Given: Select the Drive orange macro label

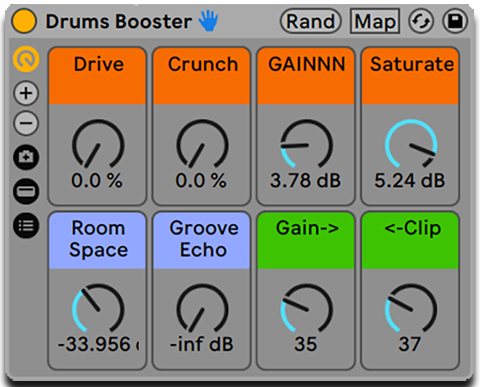Looking at the screenshot, I should 97,76.
